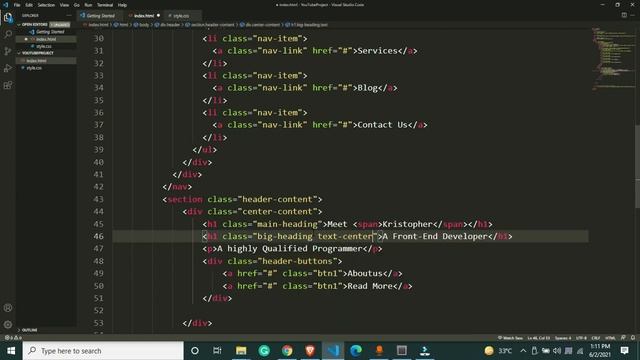Click the body breadcrumb segment
The height and width of the screenshot is (360, 640).
[x=142, y=25]
